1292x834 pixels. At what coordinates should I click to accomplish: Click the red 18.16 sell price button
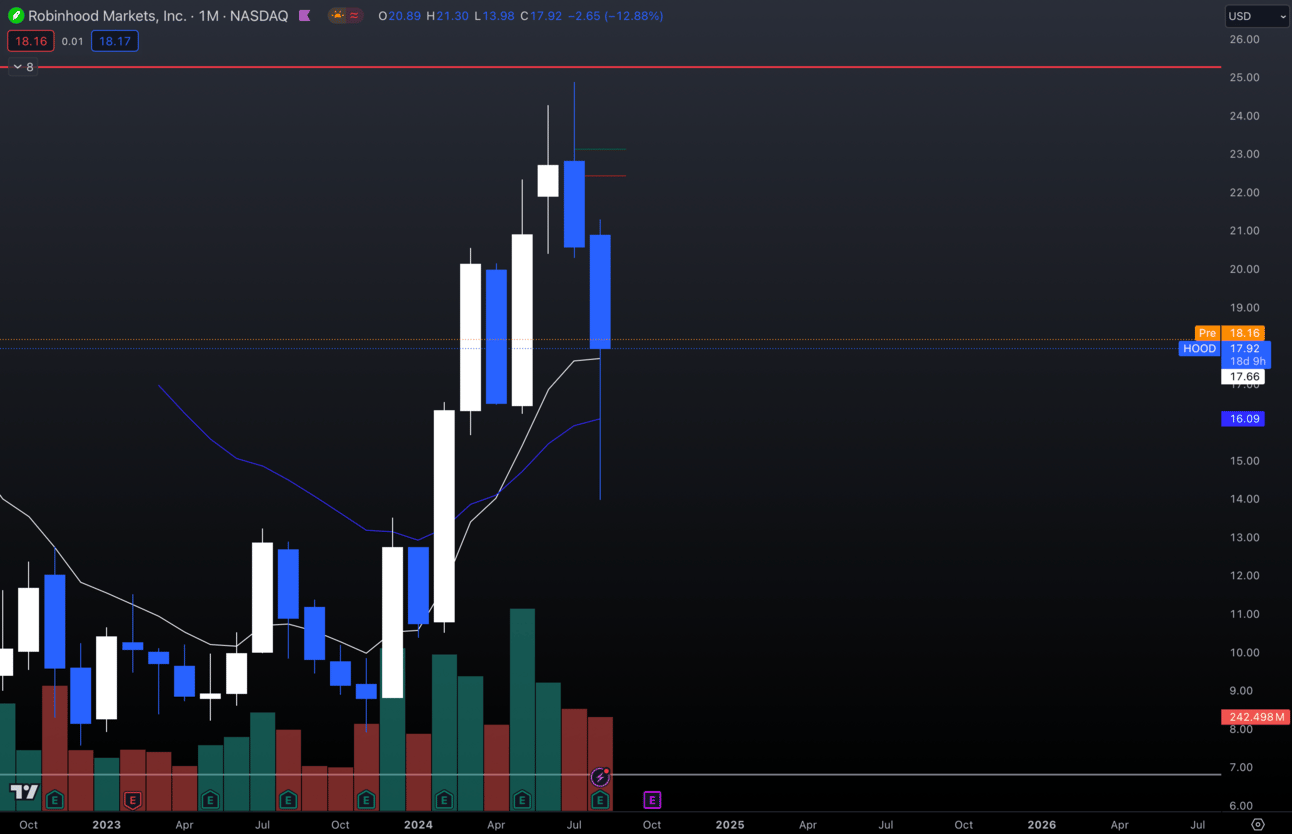click(x=30, y=41)
